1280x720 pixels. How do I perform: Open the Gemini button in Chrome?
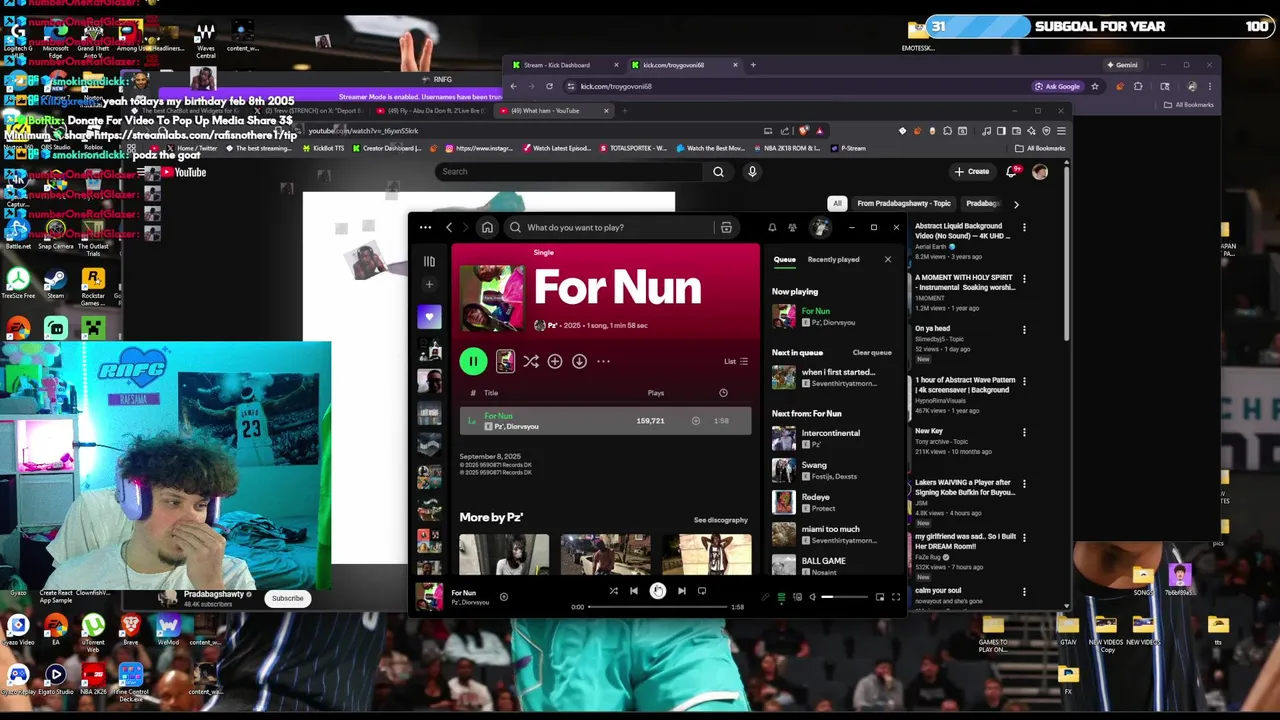[1122, 65]
